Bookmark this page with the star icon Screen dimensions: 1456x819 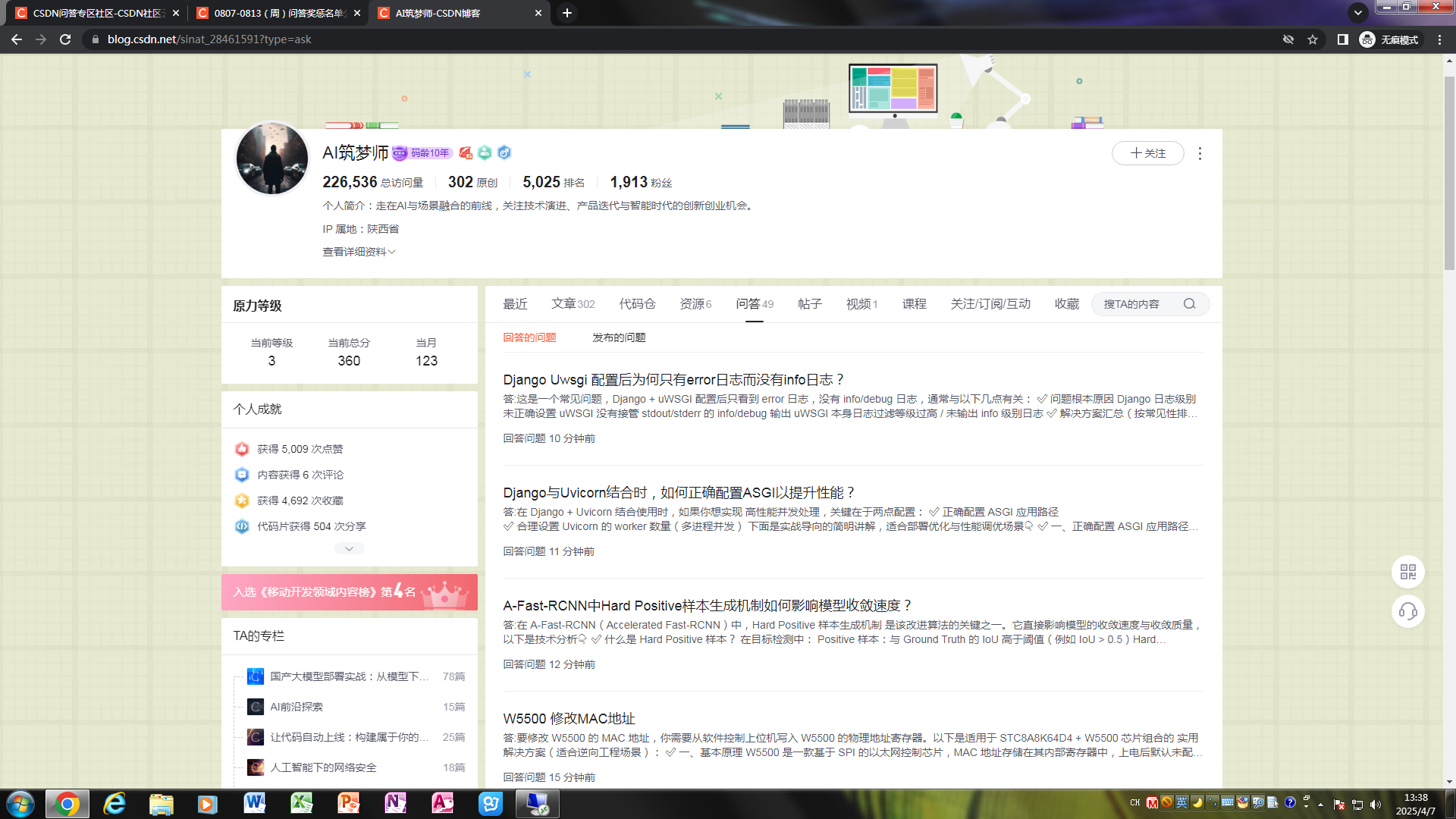(x=1313, y=39)
